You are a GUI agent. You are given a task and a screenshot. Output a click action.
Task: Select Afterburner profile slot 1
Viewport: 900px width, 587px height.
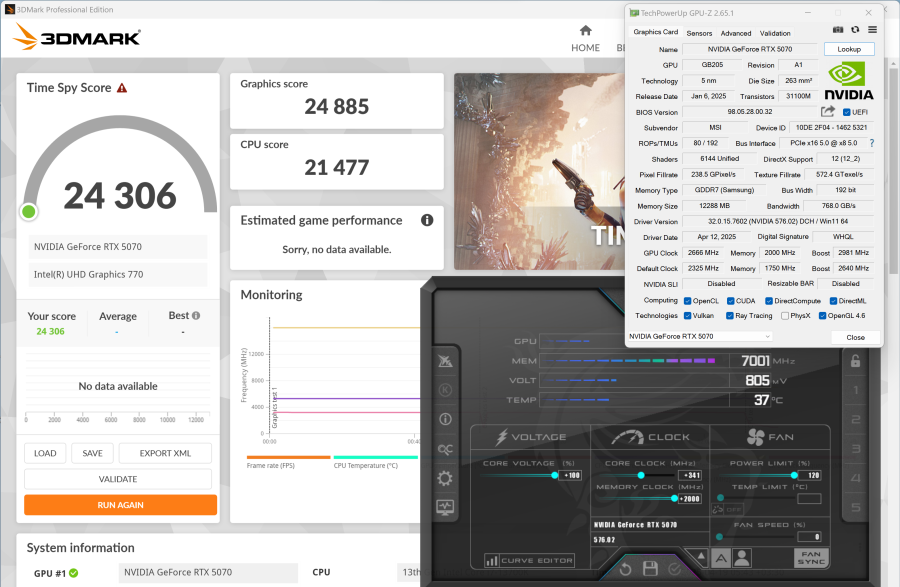coord(856,390)
